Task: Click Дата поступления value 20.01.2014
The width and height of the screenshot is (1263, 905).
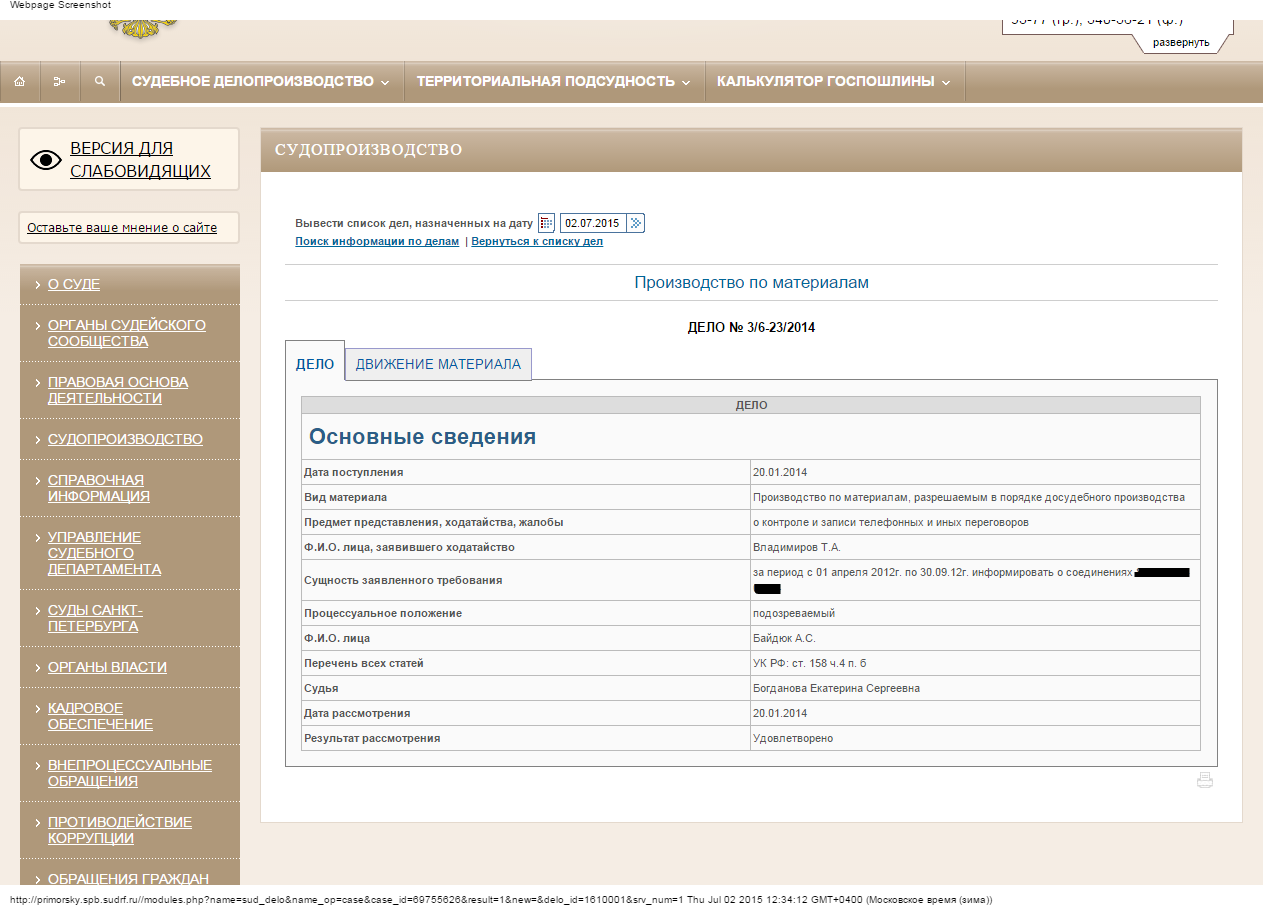Action: [780, 472]
